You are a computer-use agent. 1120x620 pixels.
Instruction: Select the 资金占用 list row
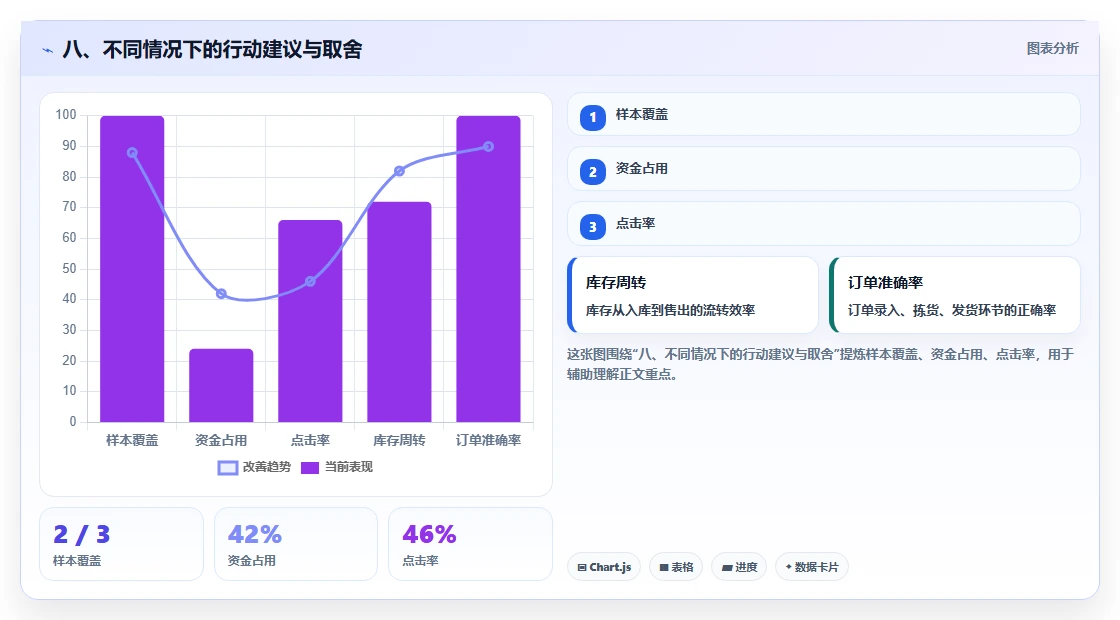click(x=824, y=169)
